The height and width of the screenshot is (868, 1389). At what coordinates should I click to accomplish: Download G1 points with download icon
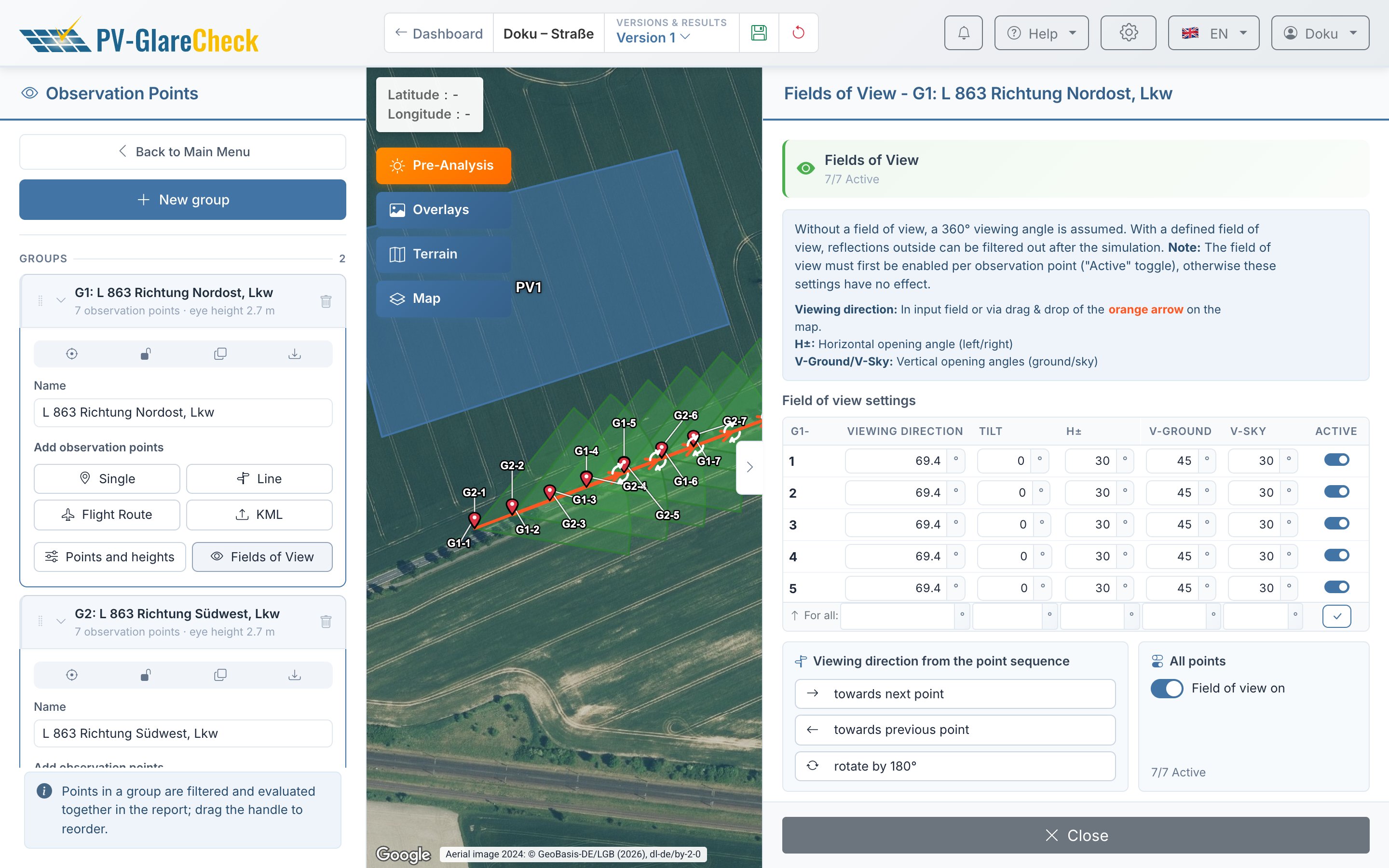295,353
